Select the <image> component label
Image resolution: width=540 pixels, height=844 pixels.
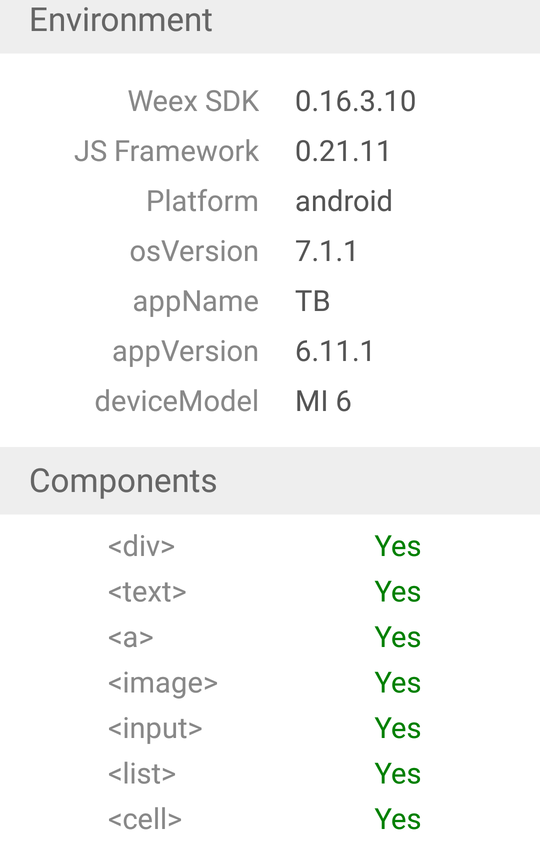coord(163,683)
